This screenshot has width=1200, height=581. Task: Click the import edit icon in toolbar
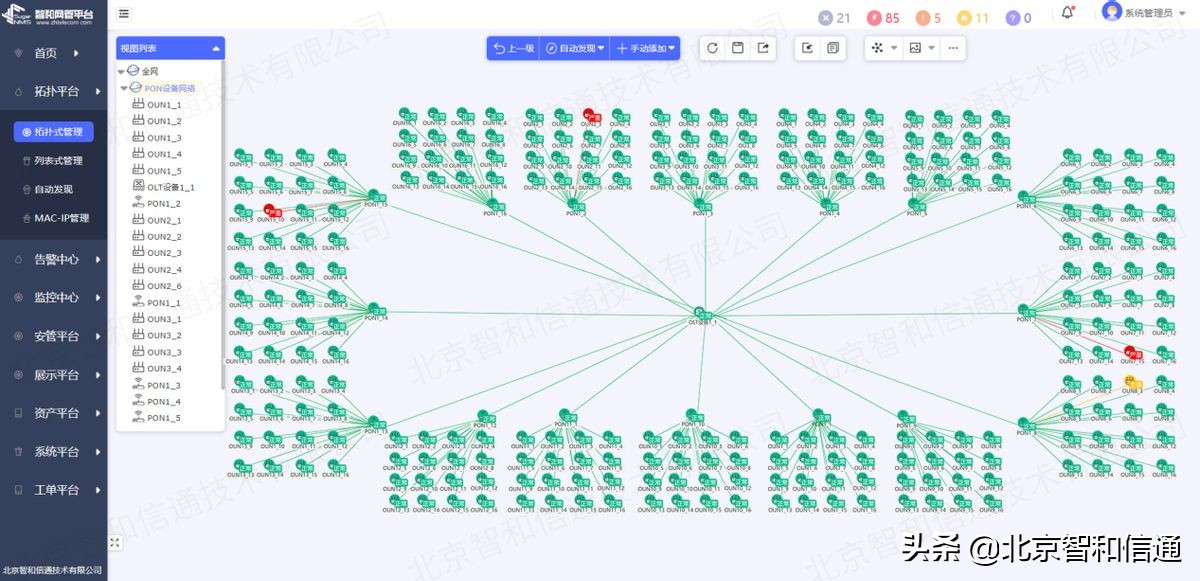pos(808,48)
